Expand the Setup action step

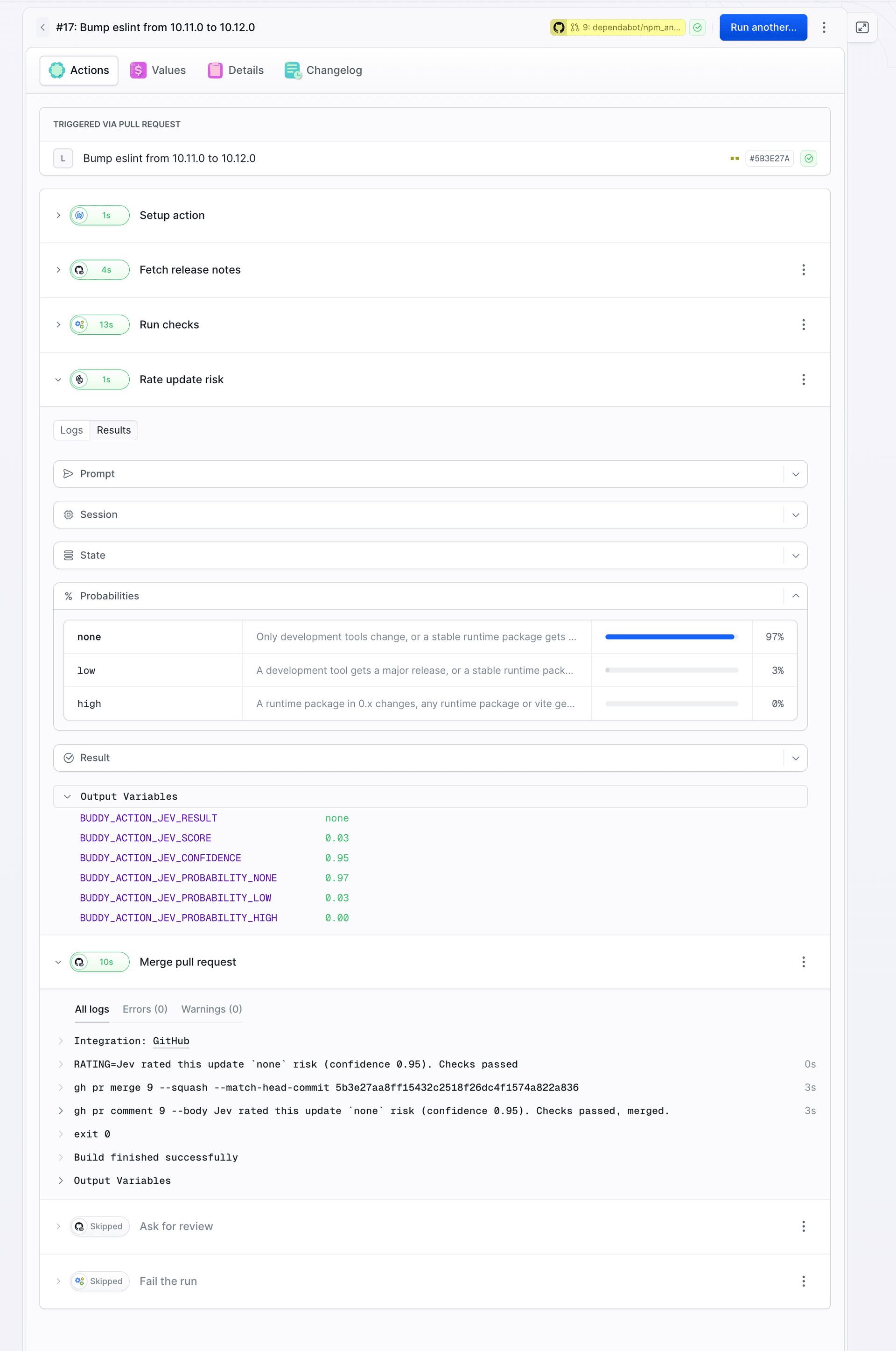58,216
